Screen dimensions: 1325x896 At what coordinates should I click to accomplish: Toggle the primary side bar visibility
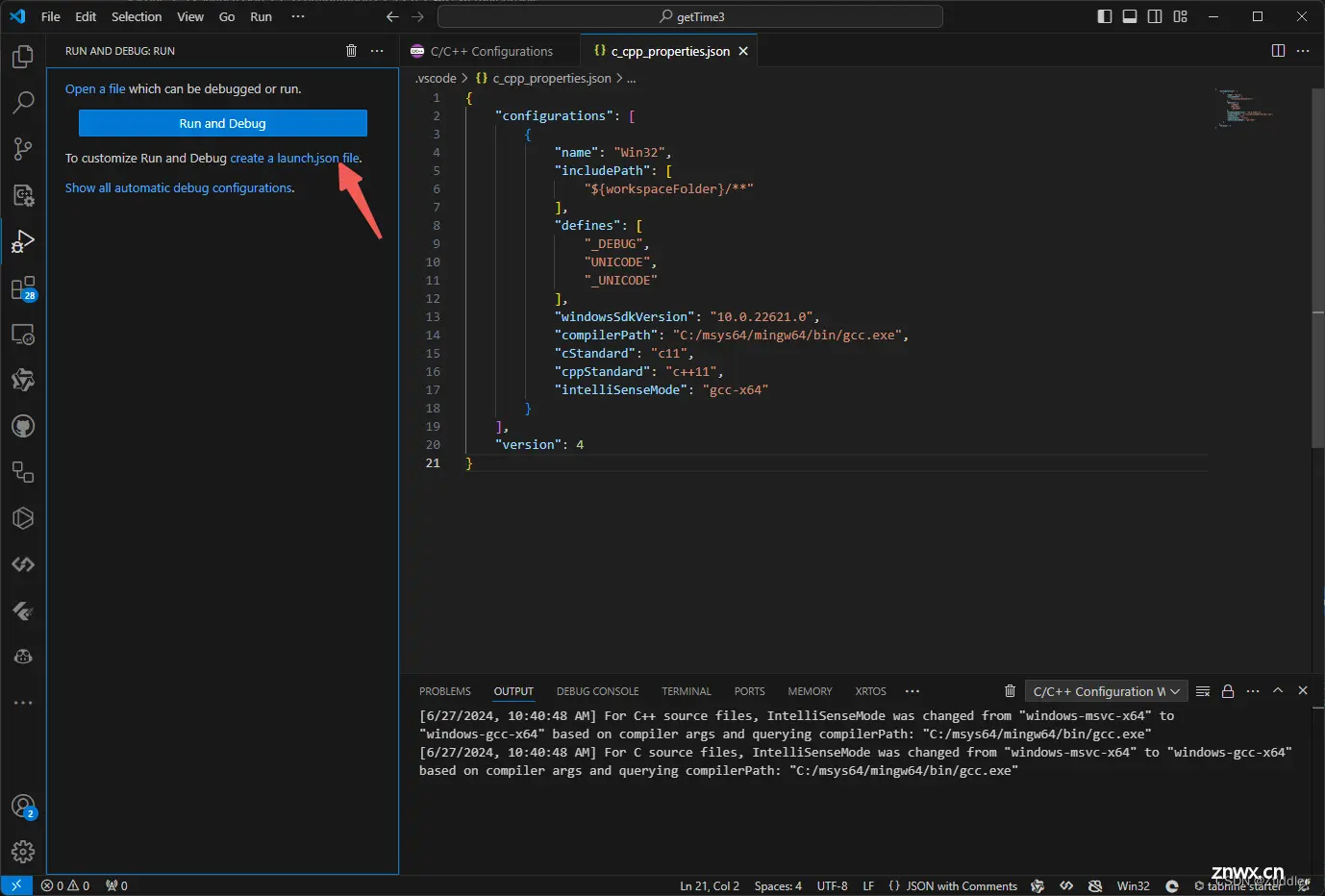1105,16
